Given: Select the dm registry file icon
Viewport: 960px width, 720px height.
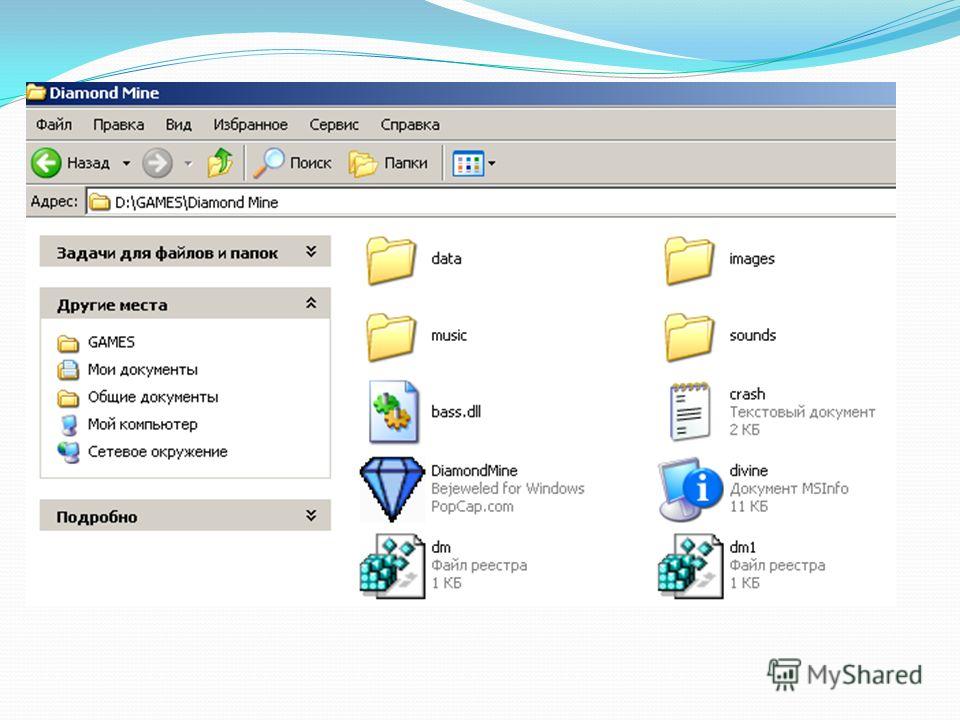Looking at the screenshot, I should [x=392, y=565].
